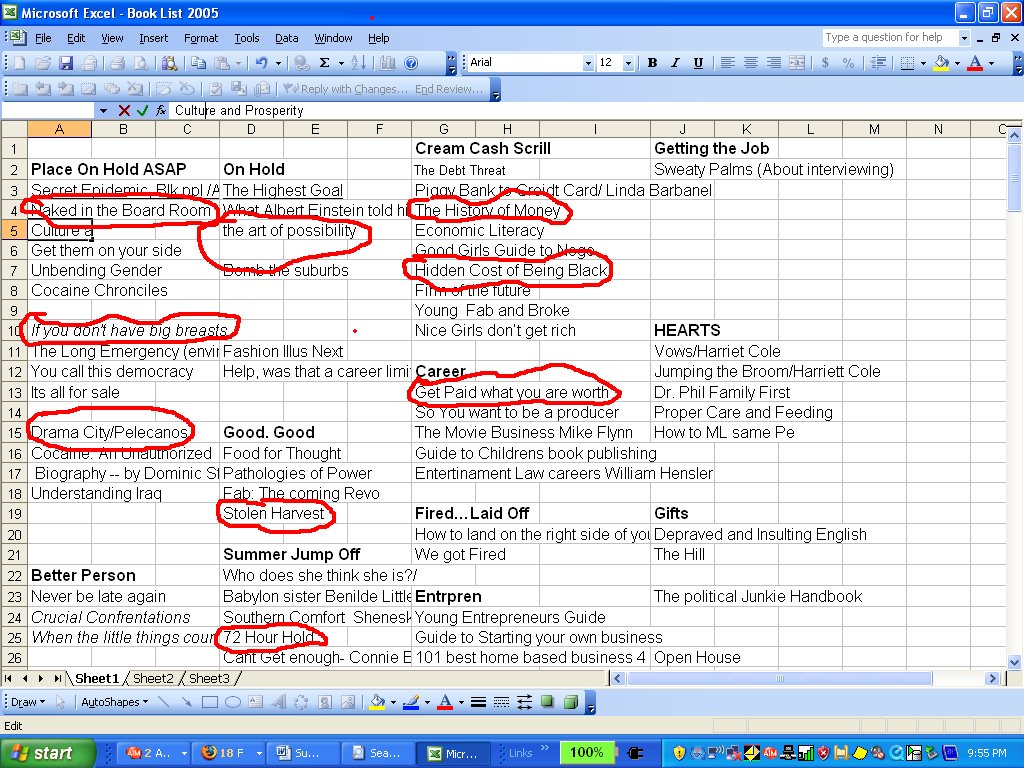This screenshot has width=1024, height=768.
Task: Toggle Center alignment for the cell
Action: [751, 63]
